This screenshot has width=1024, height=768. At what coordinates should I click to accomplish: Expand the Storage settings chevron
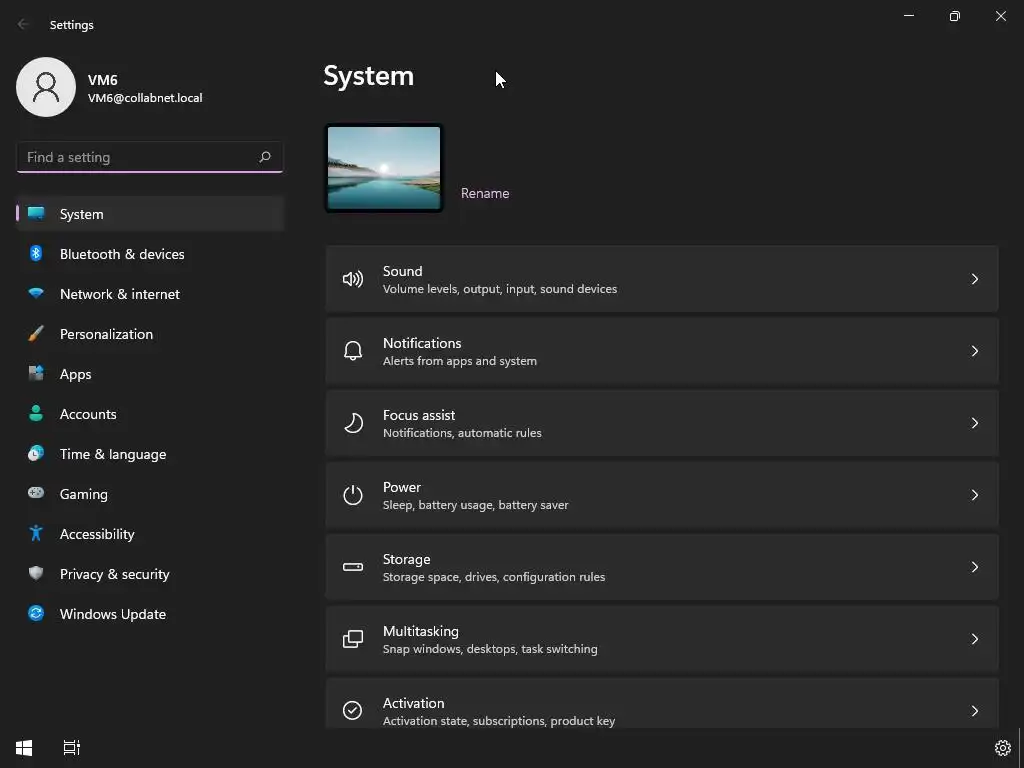pyautogui.click(x=975, y=567)
